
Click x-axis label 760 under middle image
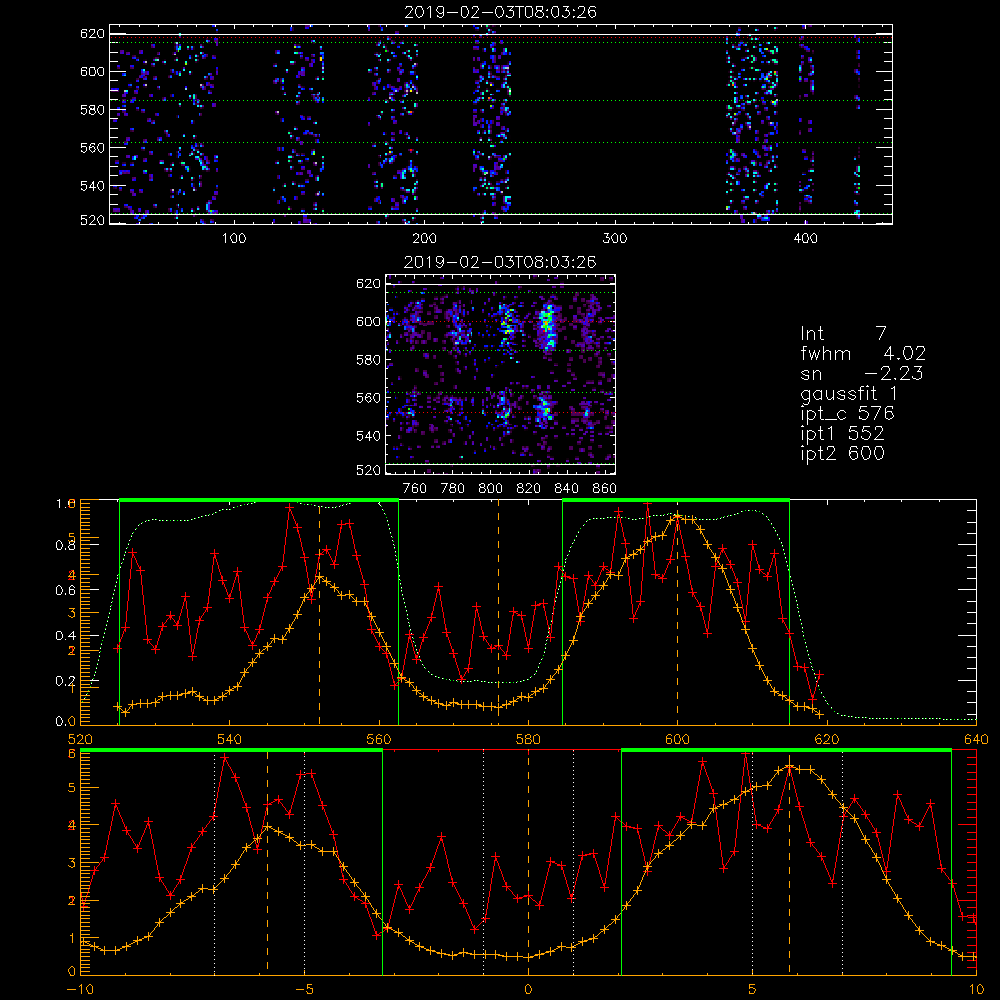pos(415,489)
